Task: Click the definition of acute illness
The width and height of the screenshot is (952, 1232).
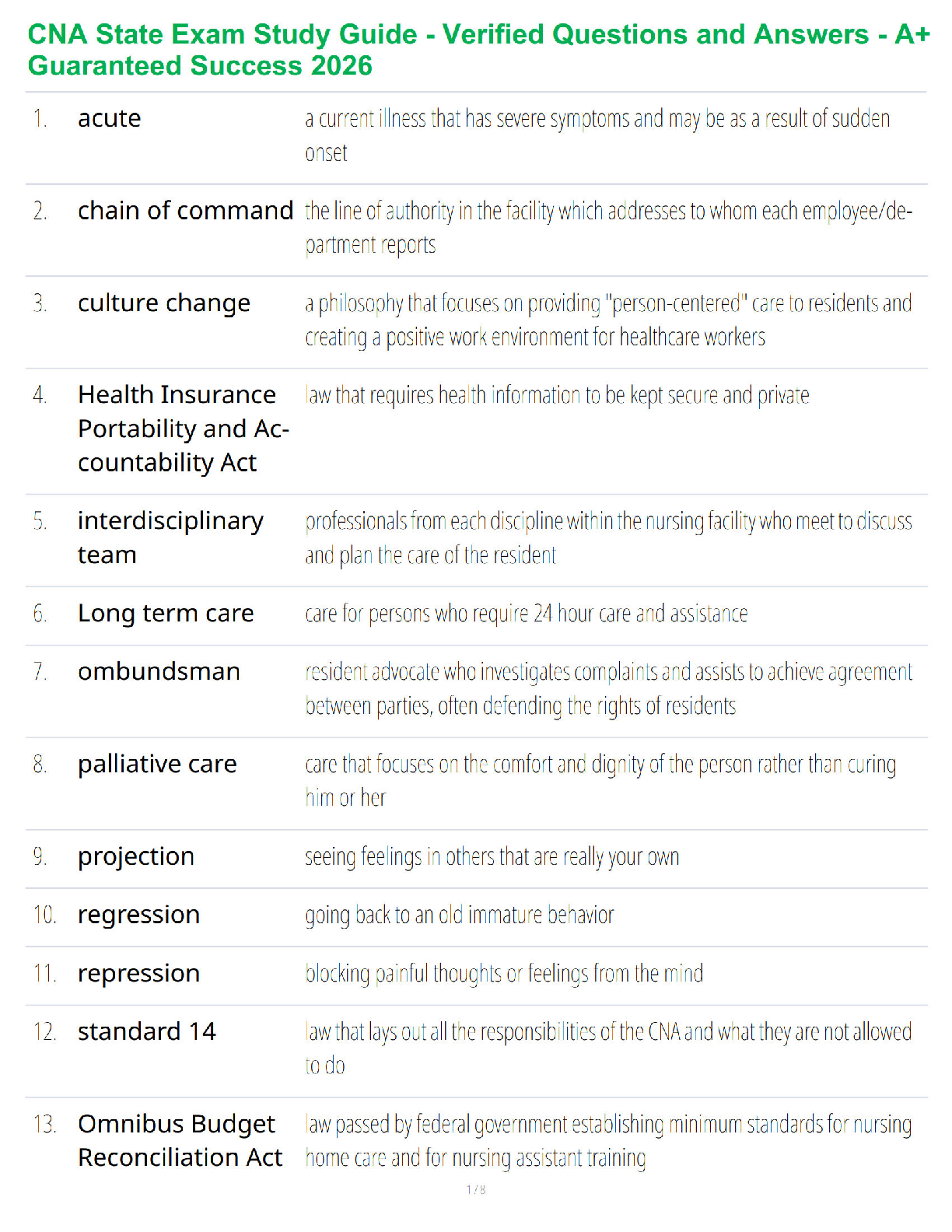Action: point(597,136)
